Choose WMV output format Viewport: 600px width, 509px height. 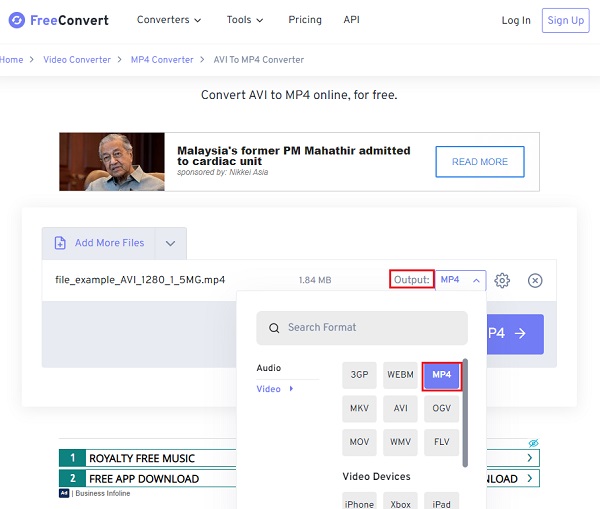(x=400, y=442)
